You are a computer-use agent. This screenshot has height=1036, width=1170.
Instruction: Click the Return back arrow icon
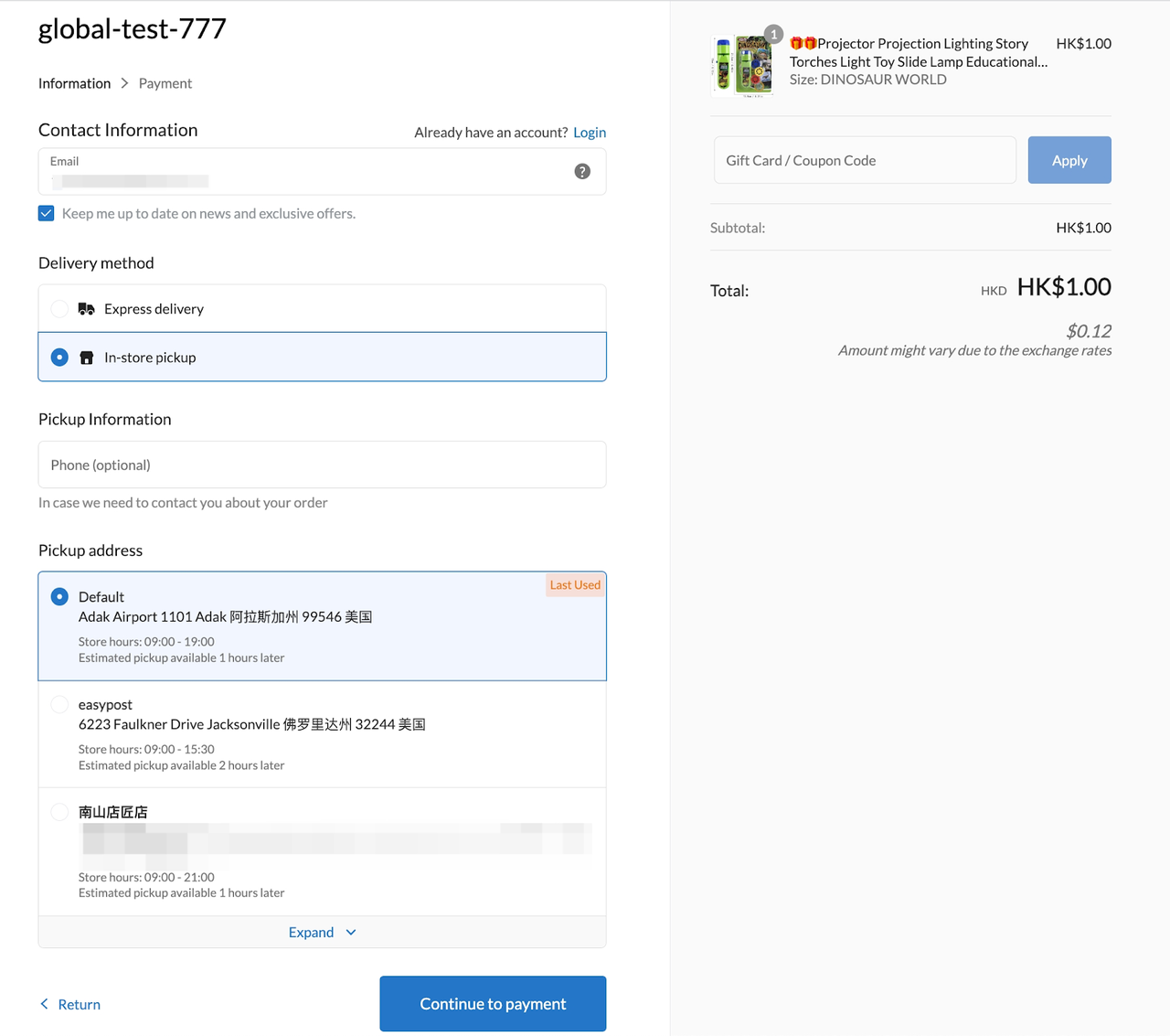coord(44,1004)
